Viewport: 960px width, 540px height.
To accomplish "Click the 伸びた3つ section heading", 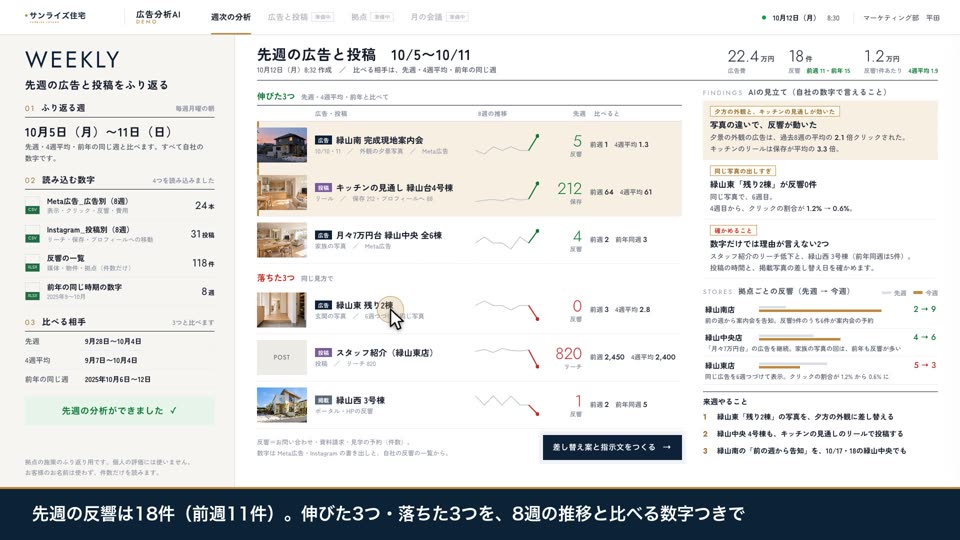I will coord(276,96).
